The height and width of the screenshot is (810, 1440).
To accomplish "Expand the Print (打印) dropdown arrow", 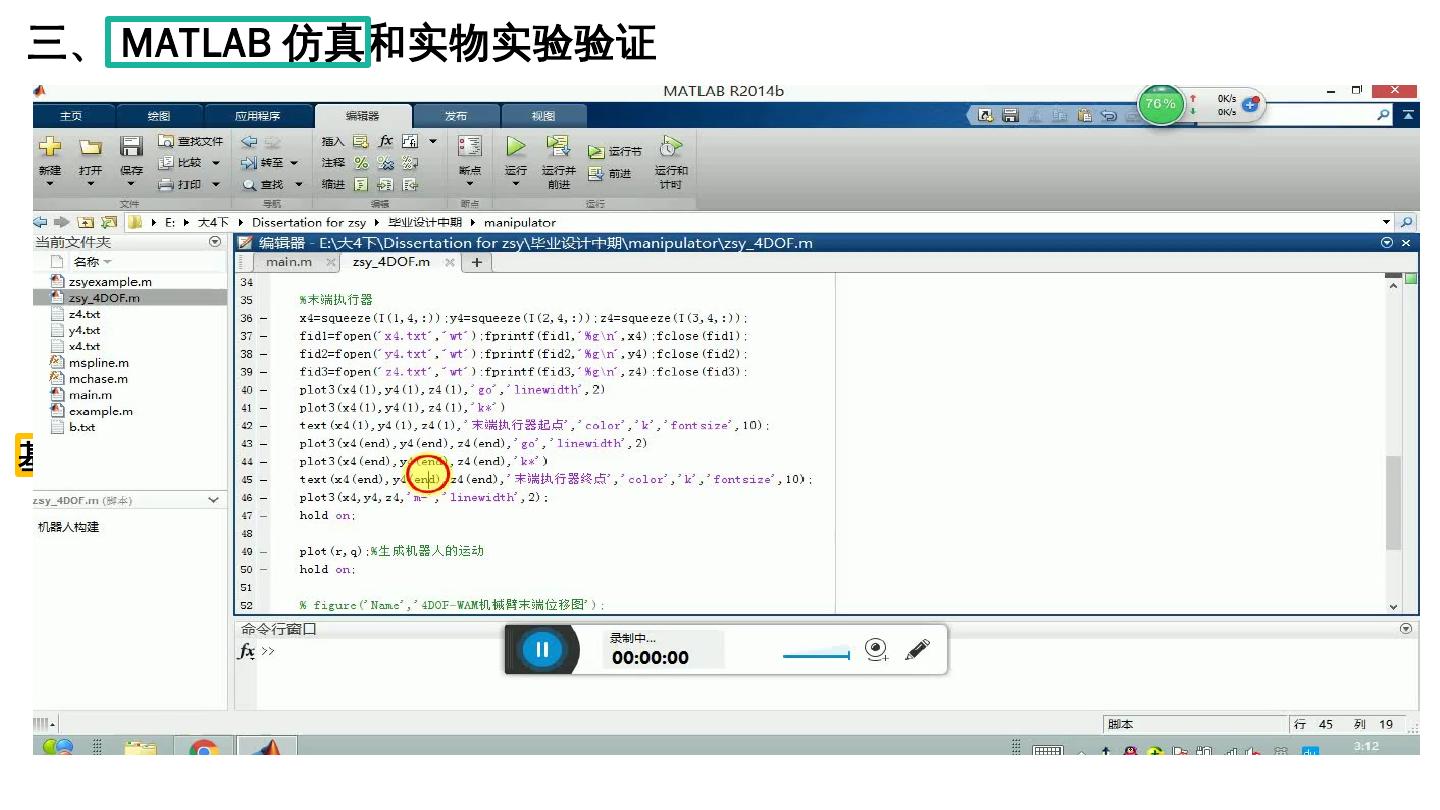I will pyautogui.click(x=215, y=185).
